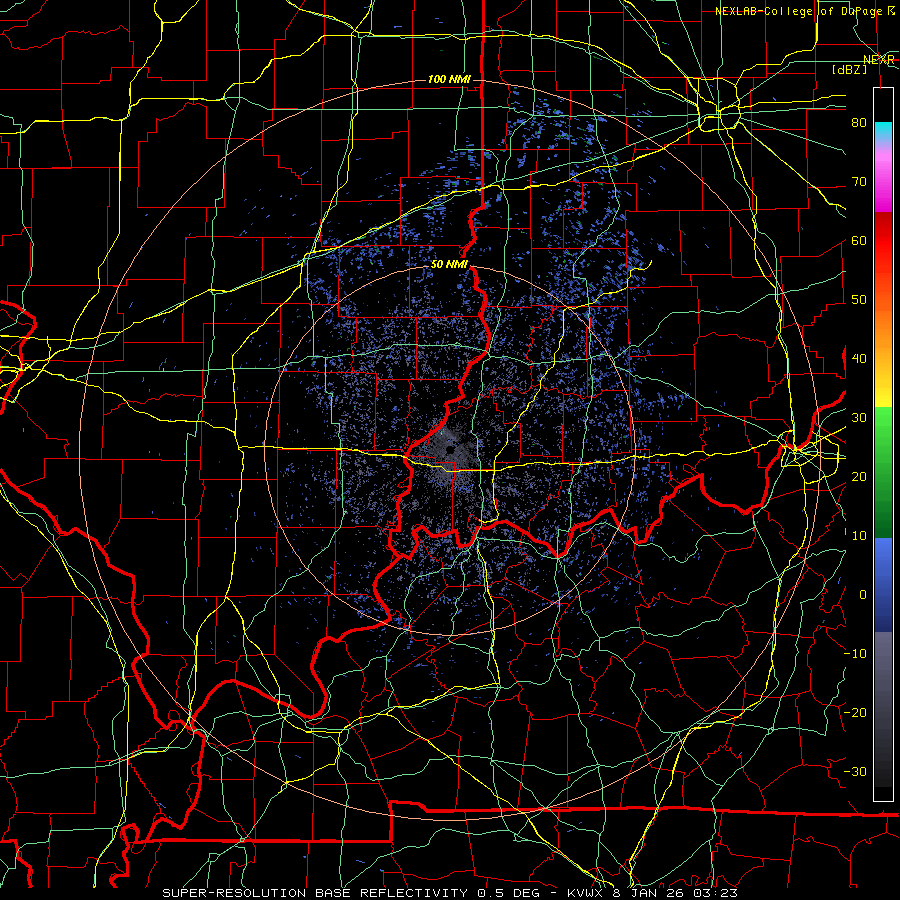Click the KVWX radar site identifier

pyautogui.click(x=587, y=893)
